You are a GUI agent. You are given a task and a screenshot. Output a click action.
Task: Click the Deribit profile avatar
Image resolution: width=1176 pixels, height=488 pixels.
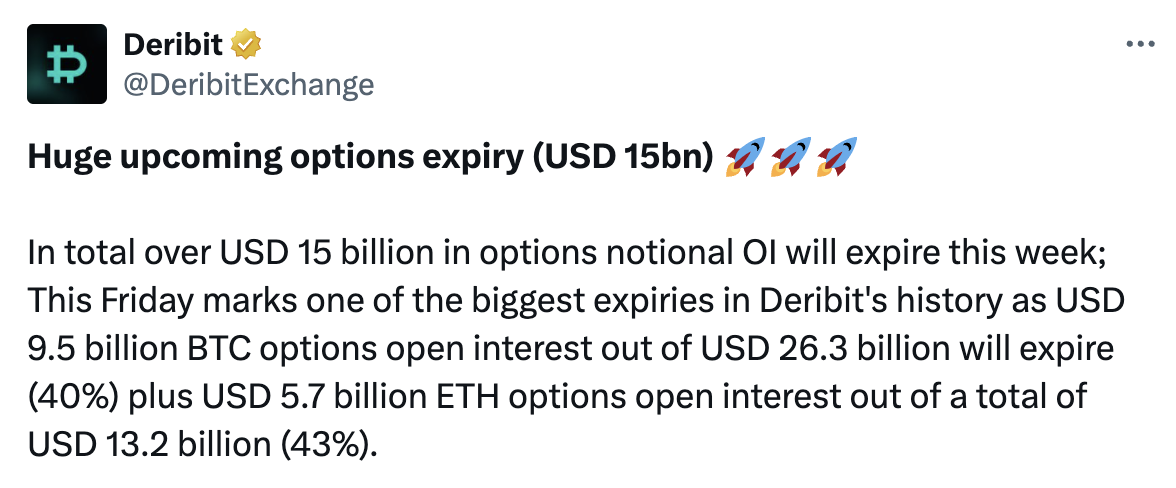tap(67, 65)
